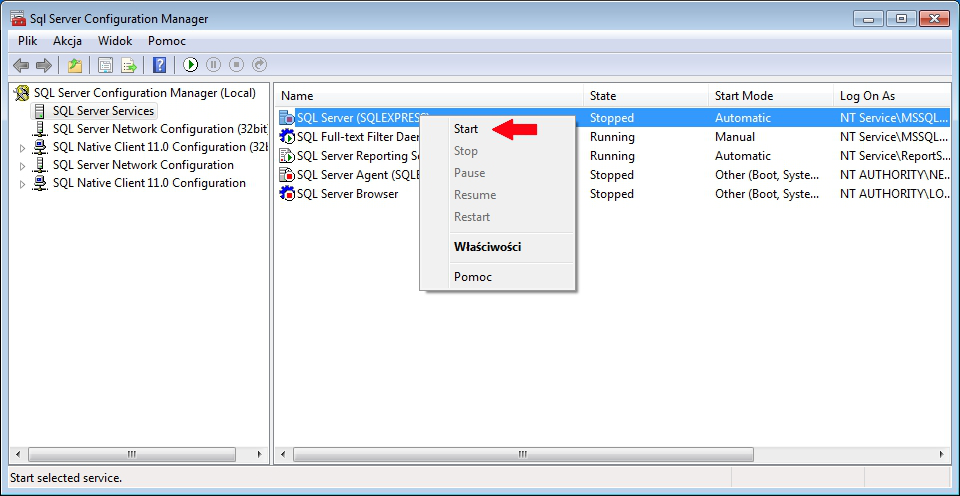Expand SQL Native Client 11.0 Configuration (32bit) node

point(23,148)
